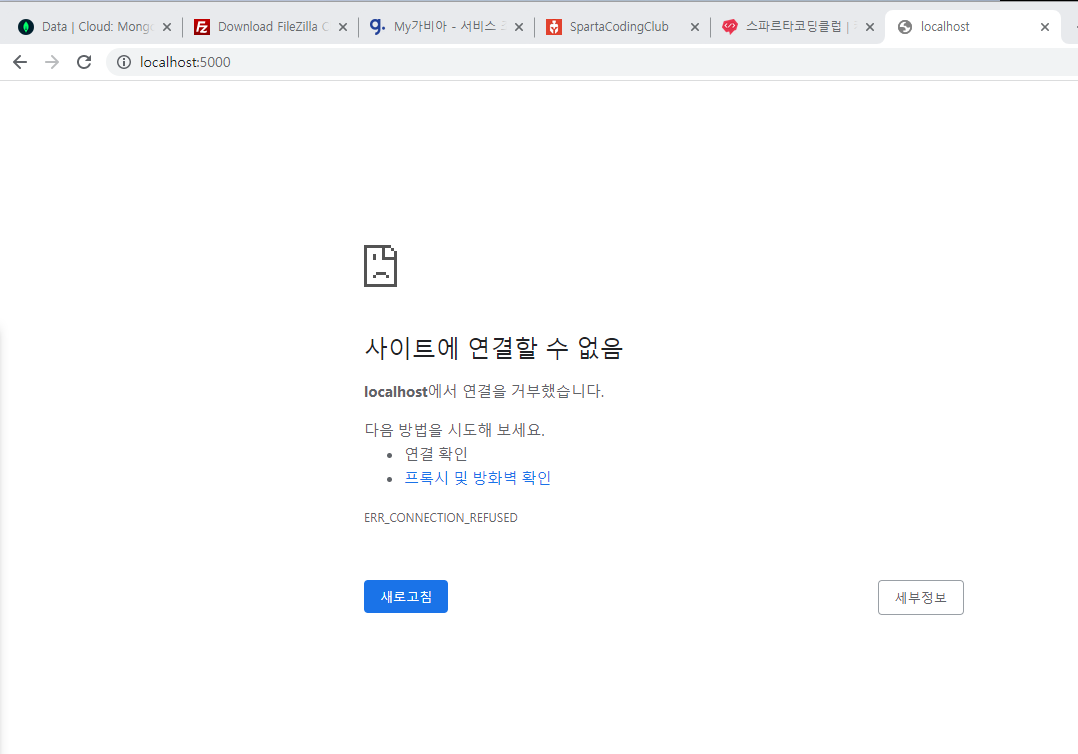1078x754 pixels.
Task: Click the red SpartaCodingClub favicon
Action: [x=553, y=27]
